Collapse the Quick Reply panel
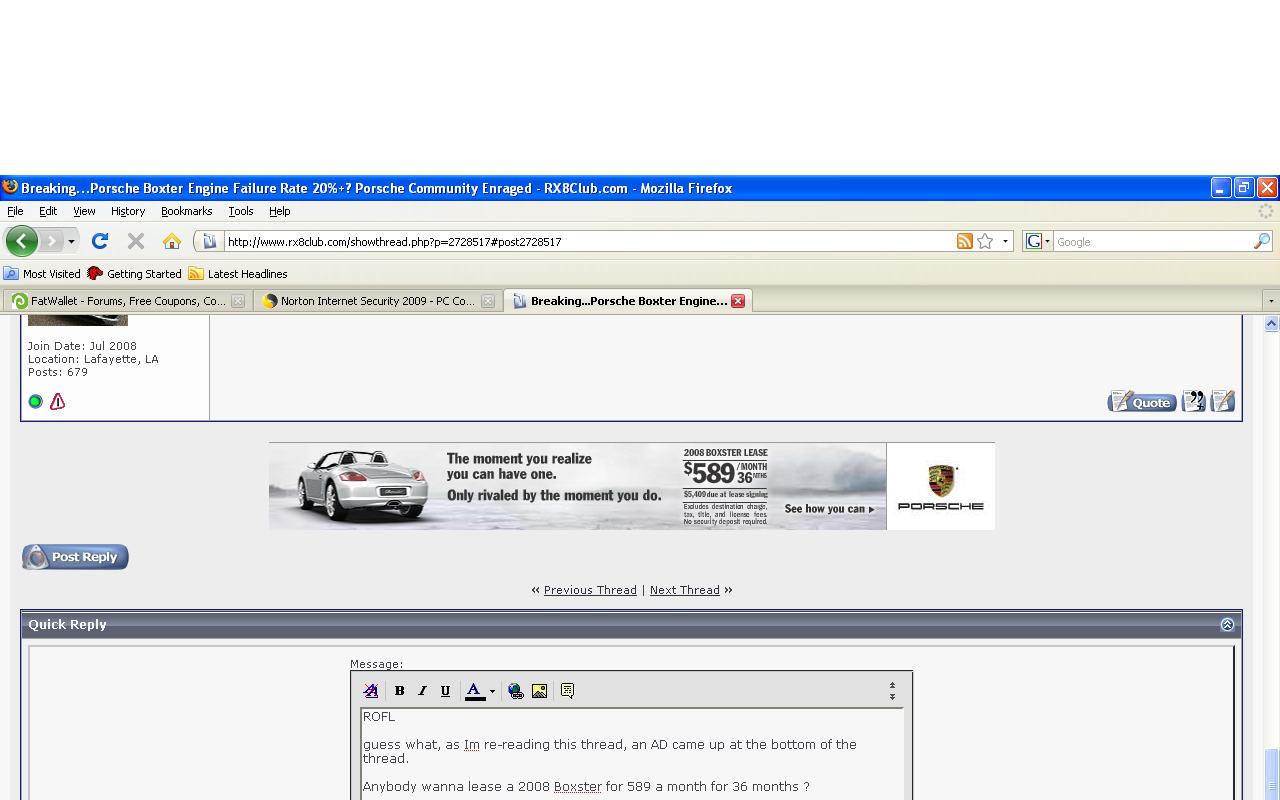 tap(1227, 624)
